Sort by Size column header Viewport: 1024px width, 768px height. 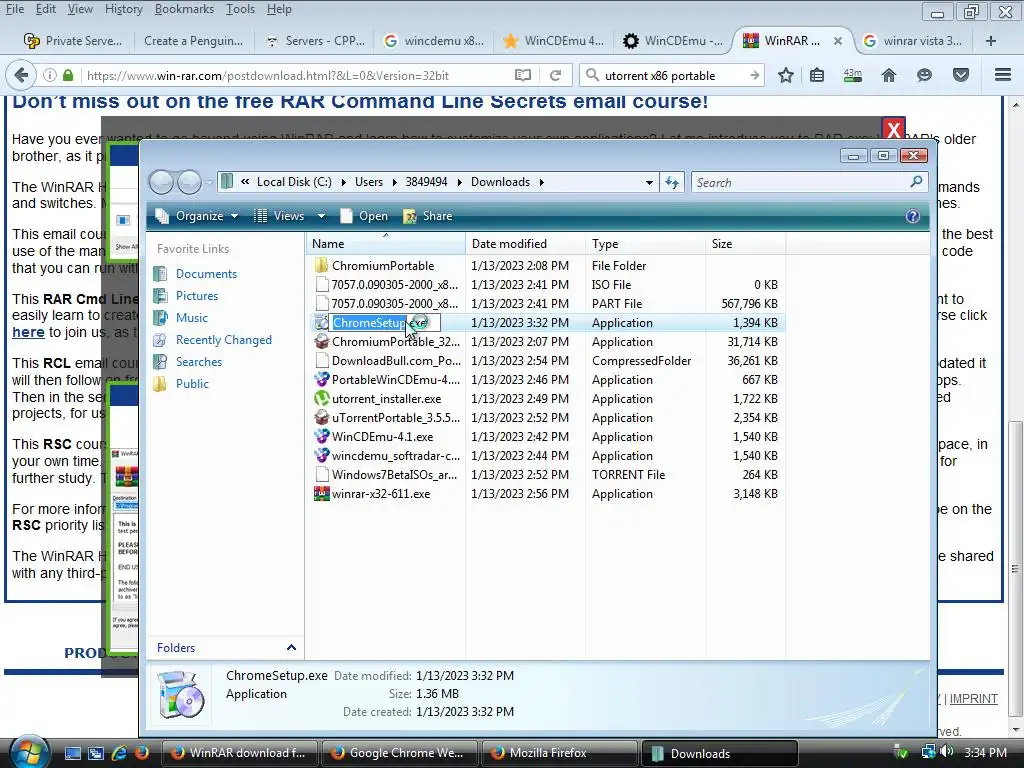(x=745, y=244)
